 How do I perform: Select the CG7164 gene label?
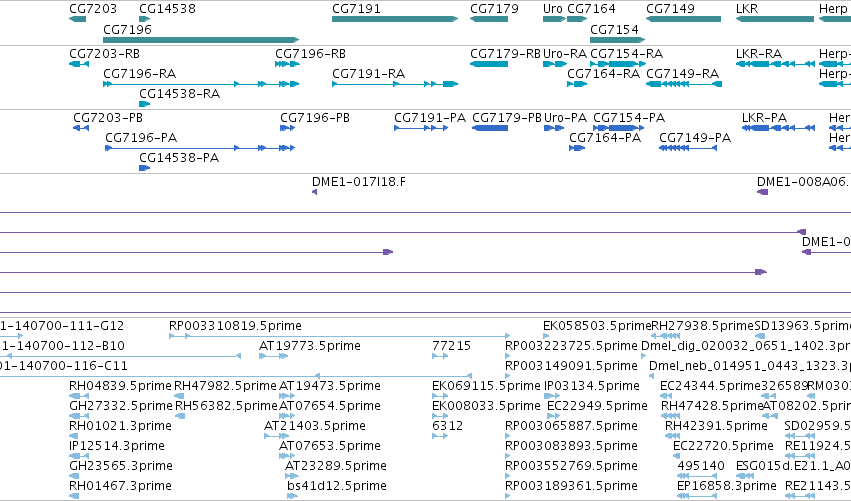pos(591,9)
